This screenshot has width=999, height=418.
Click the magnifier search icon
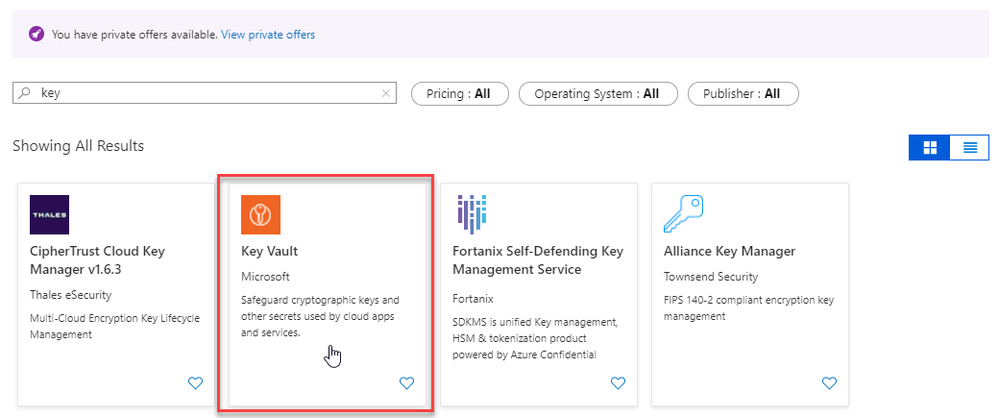pos(24,93)
